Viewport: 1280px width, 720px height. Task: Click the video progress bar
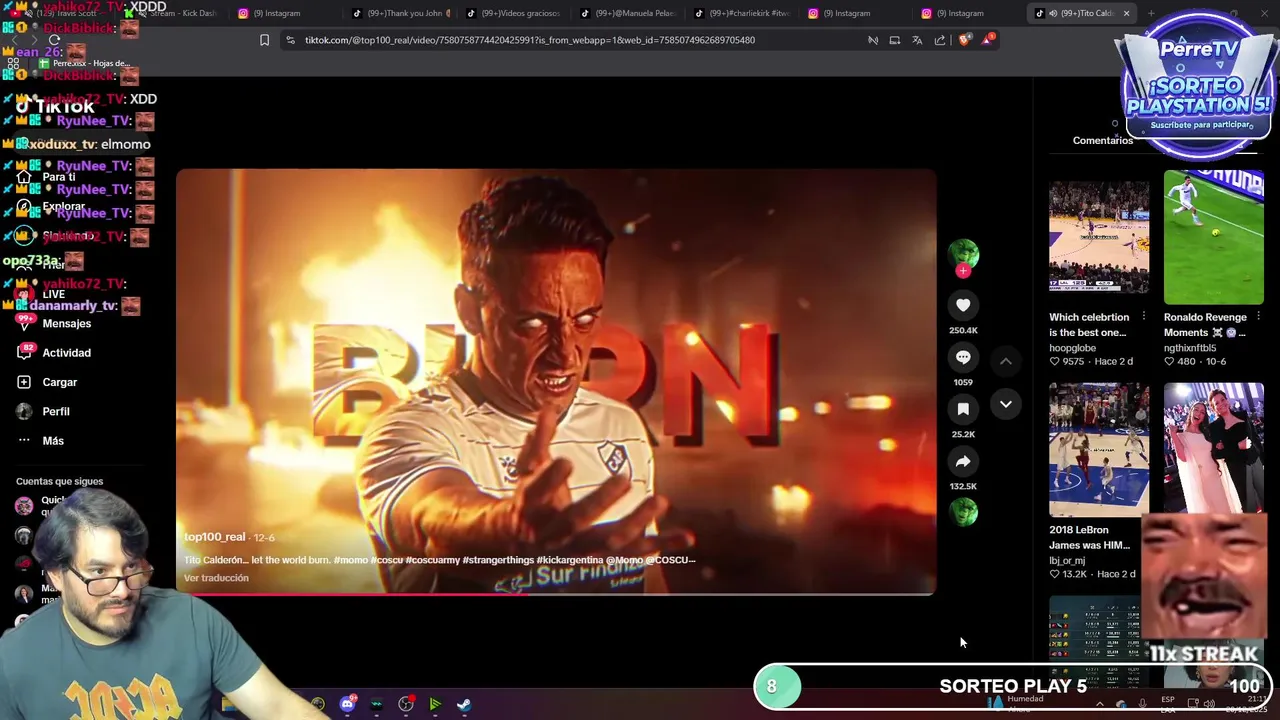pos(556,594)
